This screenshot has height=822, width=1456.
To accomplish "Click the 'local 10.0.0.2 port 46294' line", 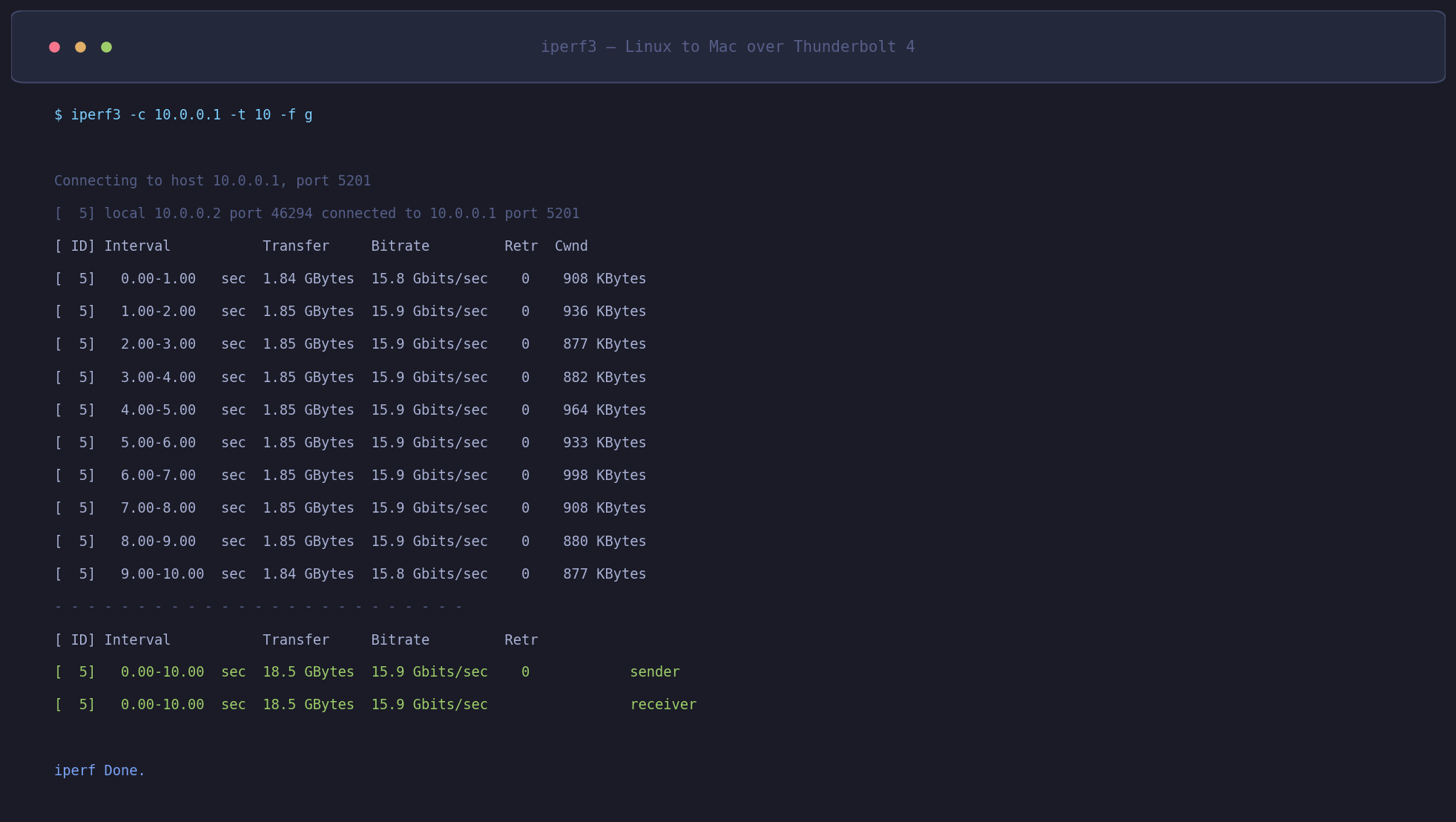I will click(317, 213).
